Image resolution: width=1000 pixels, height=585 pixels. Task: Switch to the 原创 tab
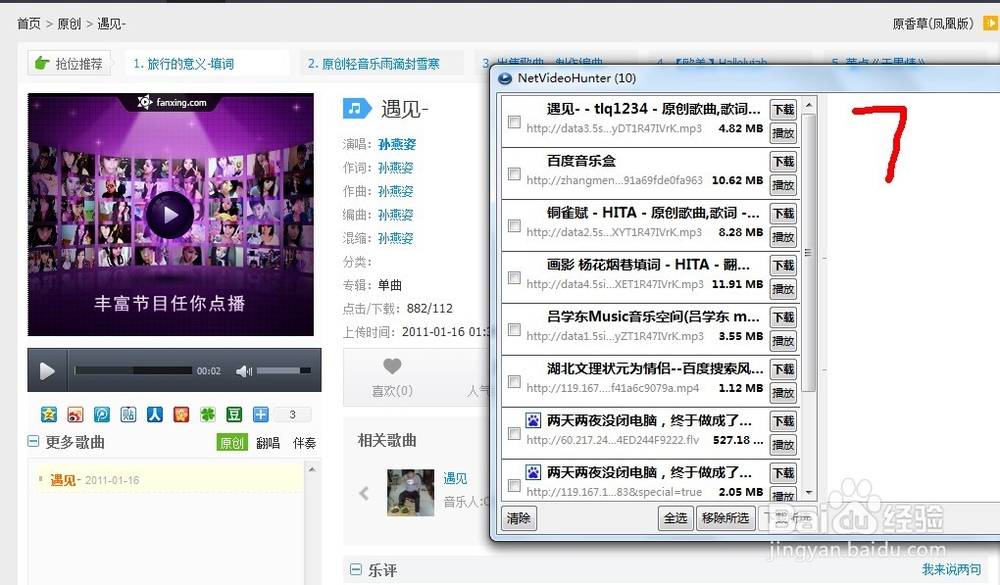(232, 443)
